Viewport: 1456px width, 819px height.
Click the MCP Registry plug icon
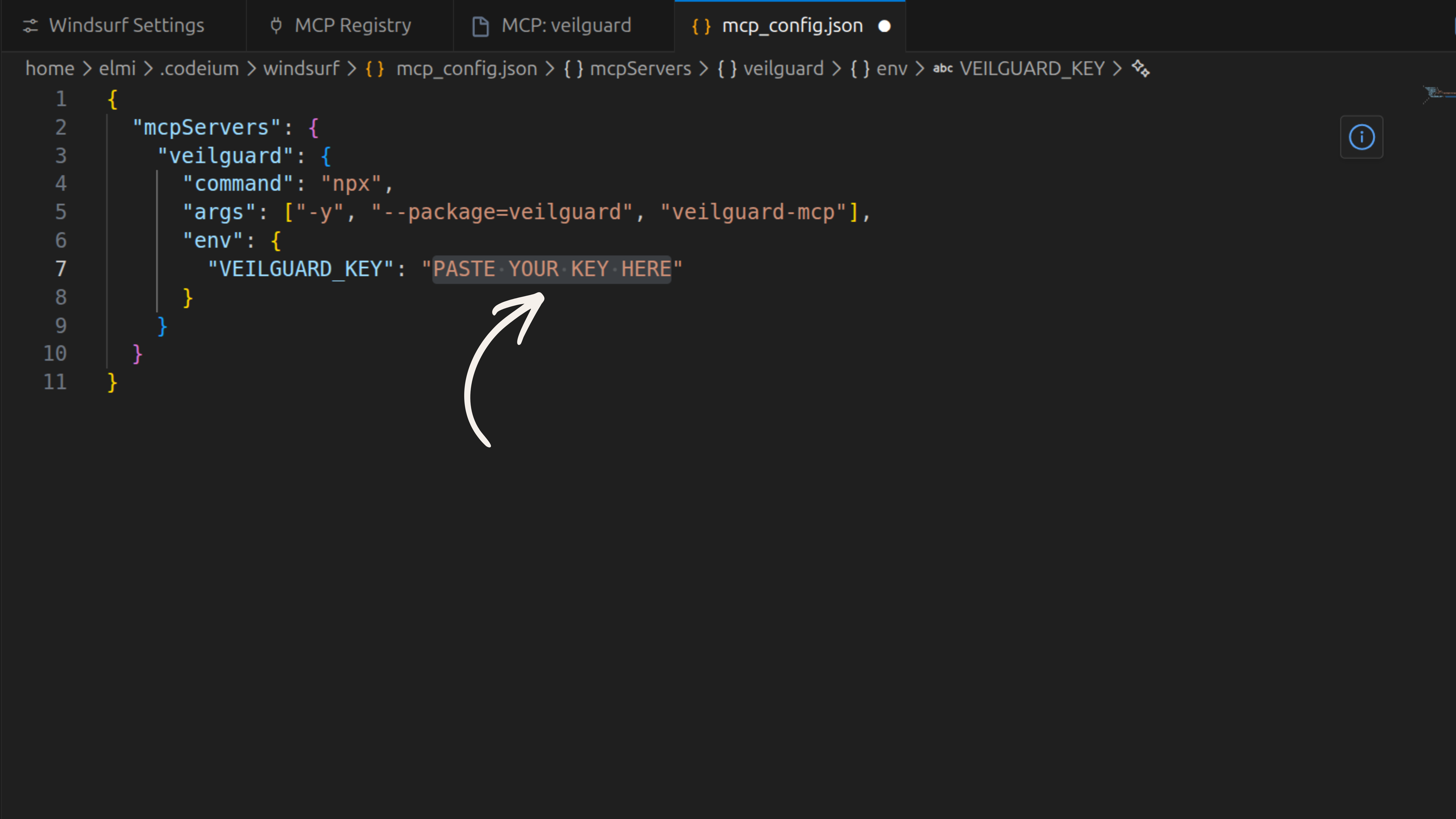(x=276, y=26)
